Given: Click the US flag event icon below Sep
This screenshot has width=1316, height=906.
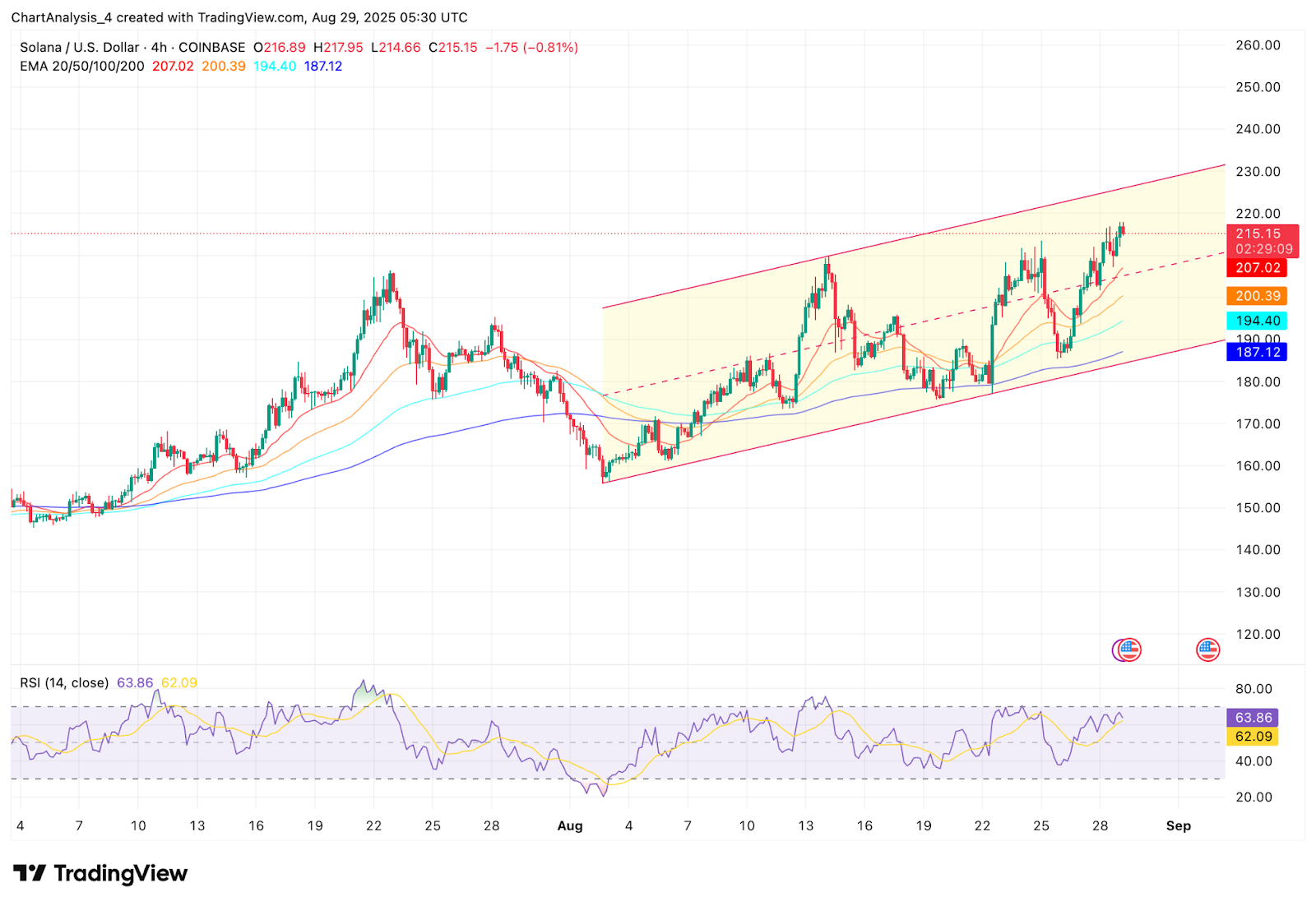Looking at the screenshot, I should pos(1207,649).
